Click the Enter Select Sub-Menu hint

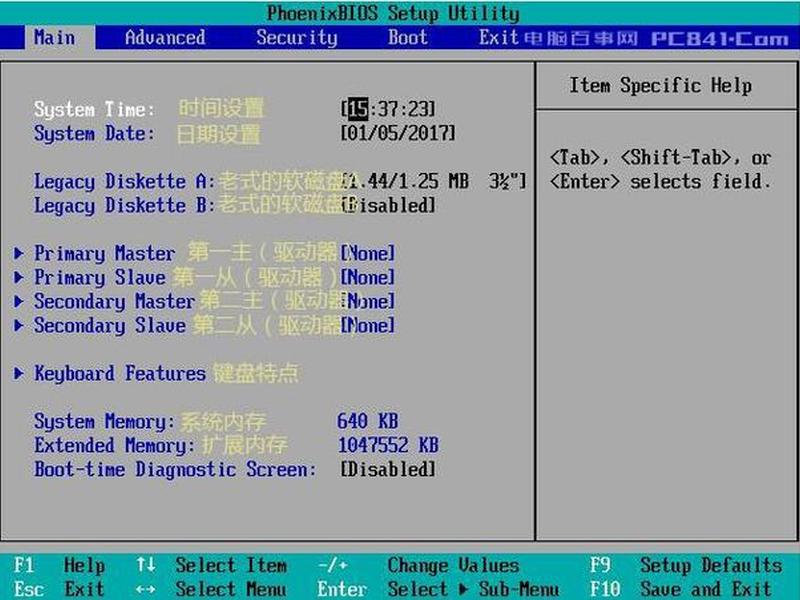click(439, 589)
